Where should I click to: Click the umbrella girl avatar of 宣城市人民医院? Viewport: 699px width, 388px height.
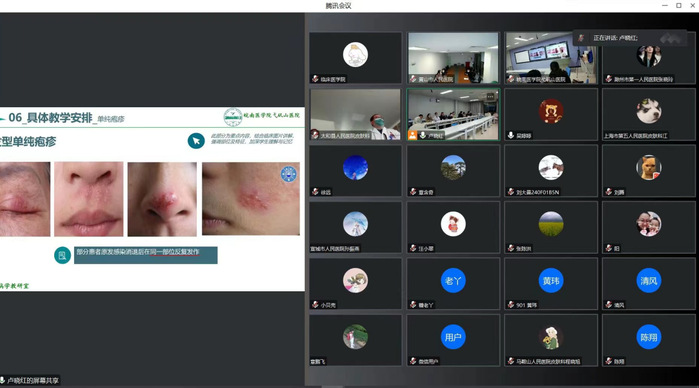coord(355,224)
